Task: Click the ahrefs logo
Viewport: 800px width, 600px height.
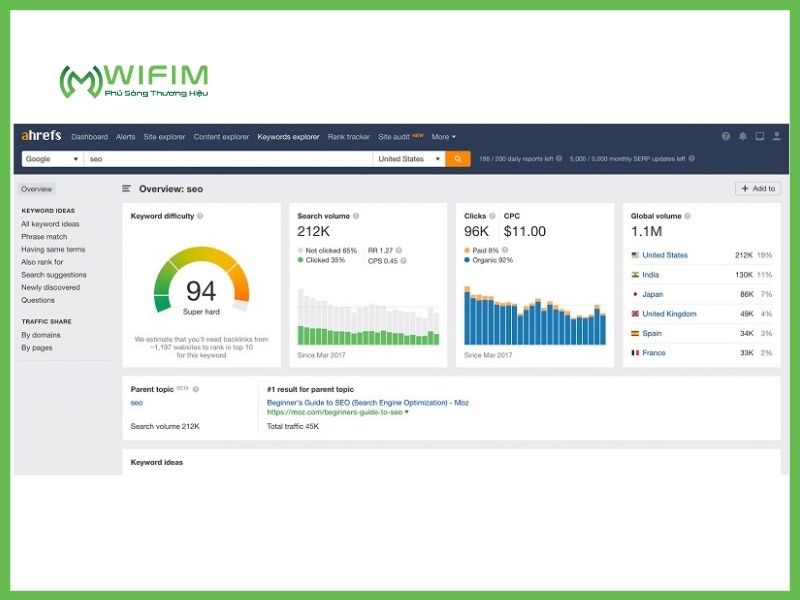Action: (42, 137)
